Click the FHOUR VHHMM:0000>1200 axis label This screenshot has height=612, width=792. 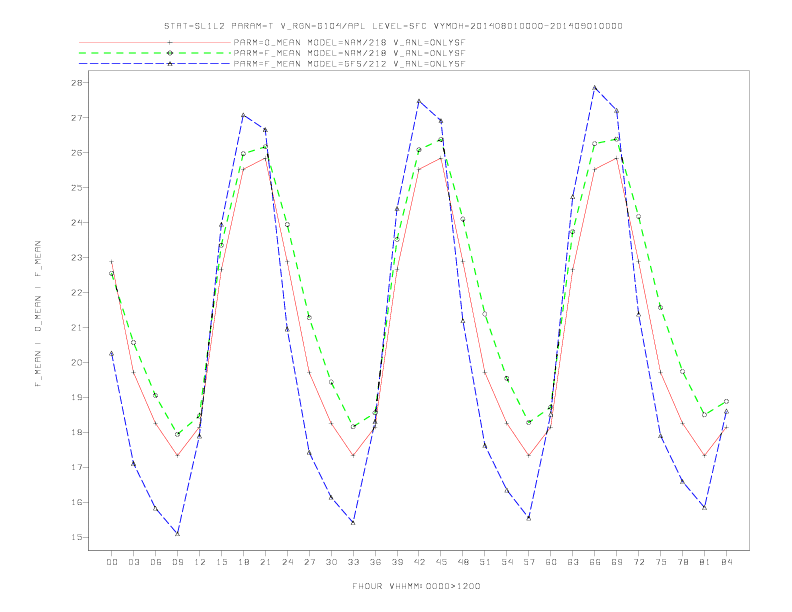tap(416, 586)
